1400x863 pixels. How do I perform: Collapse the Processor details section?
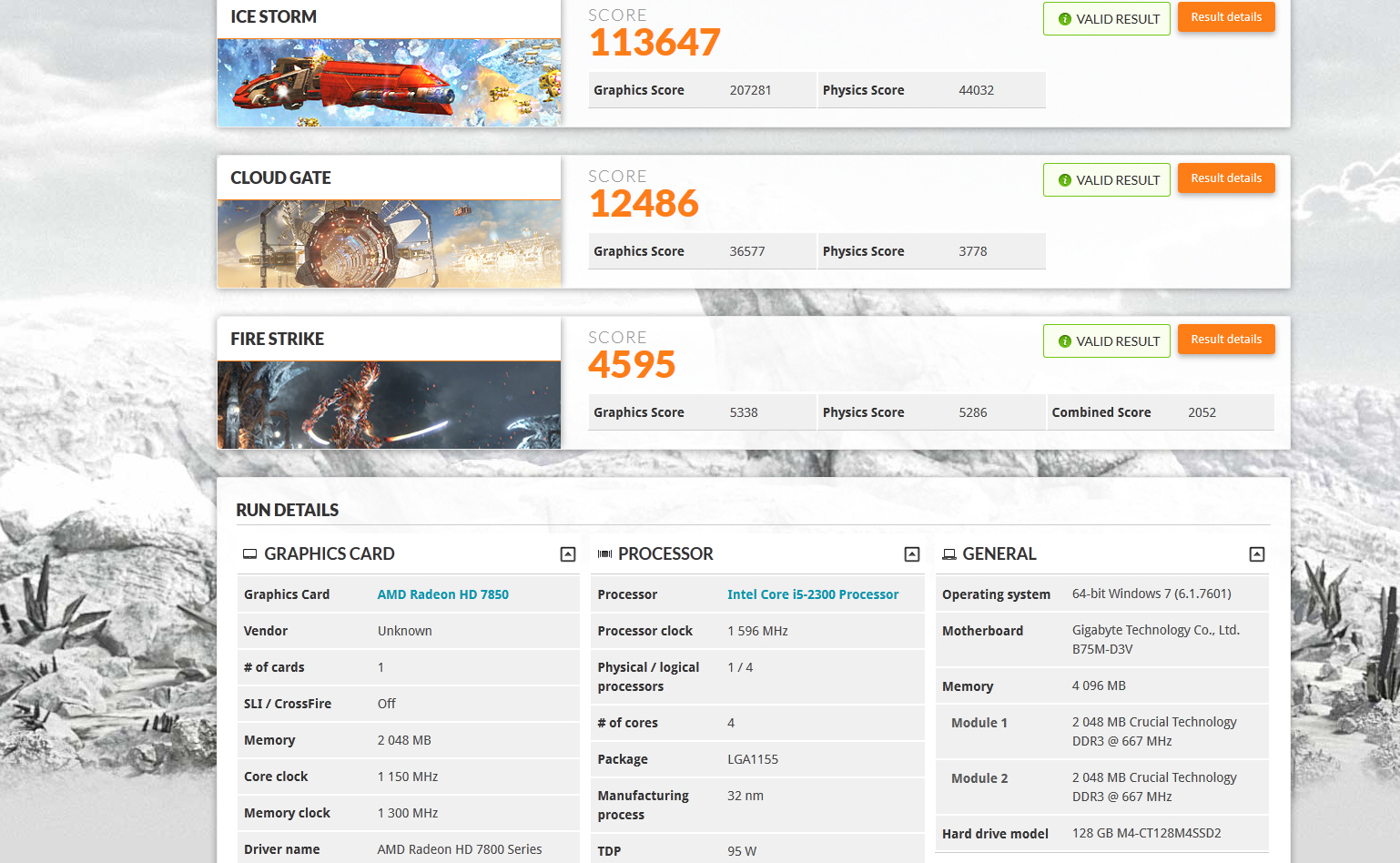click(912, 554)
